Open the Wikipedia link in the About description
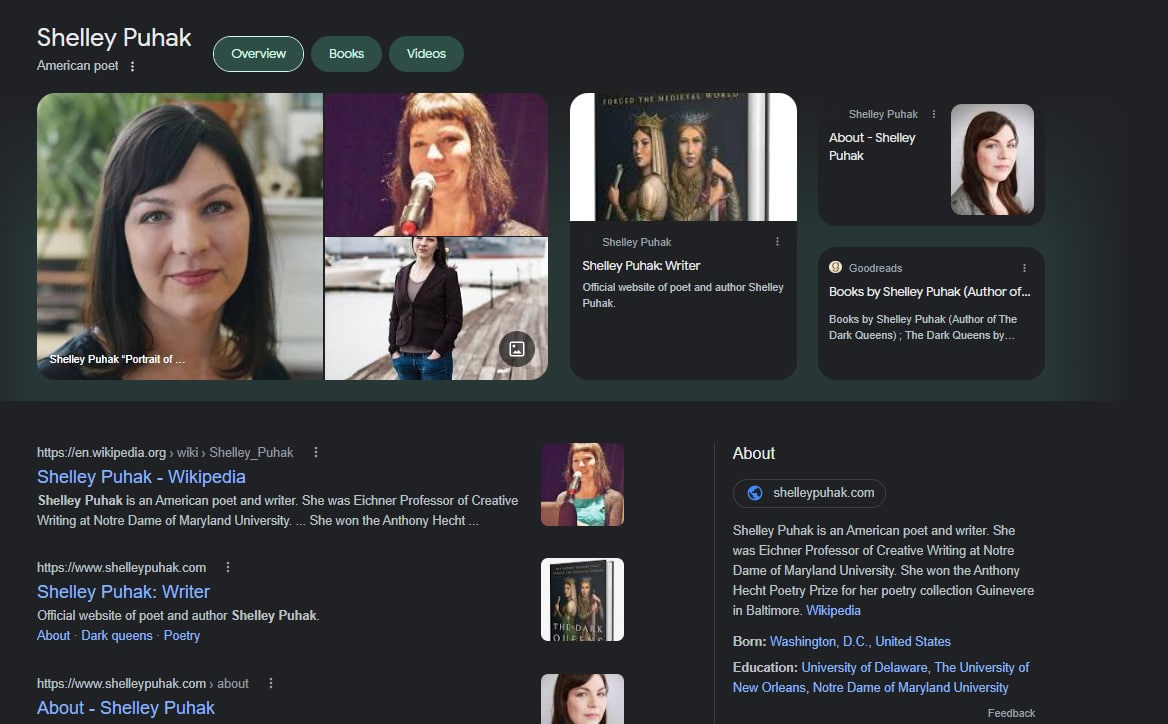The height and width of the screenshot is (724, 1168). coord(834,610)
